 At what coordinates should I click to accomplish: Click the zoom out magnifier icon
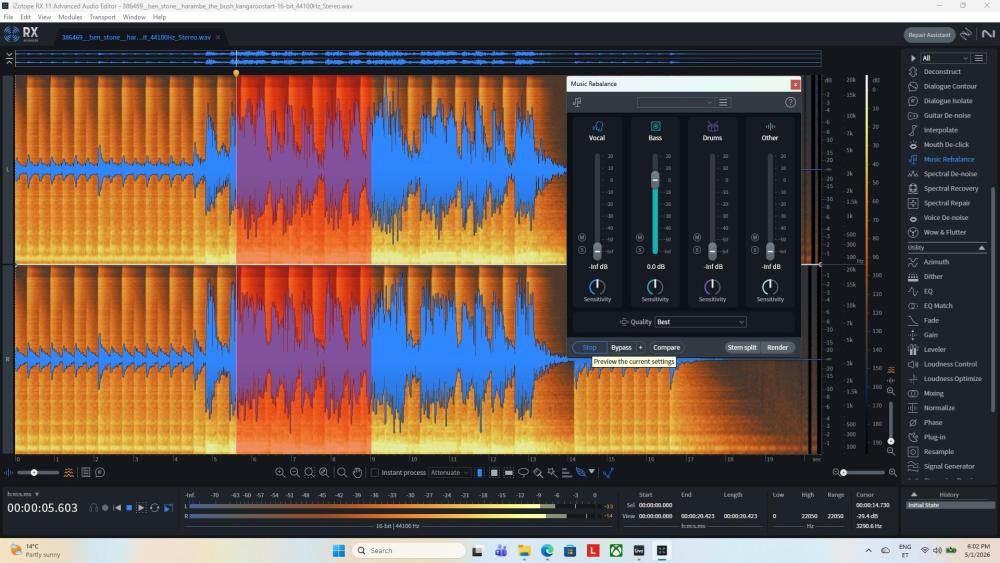[x=295, y=472]
